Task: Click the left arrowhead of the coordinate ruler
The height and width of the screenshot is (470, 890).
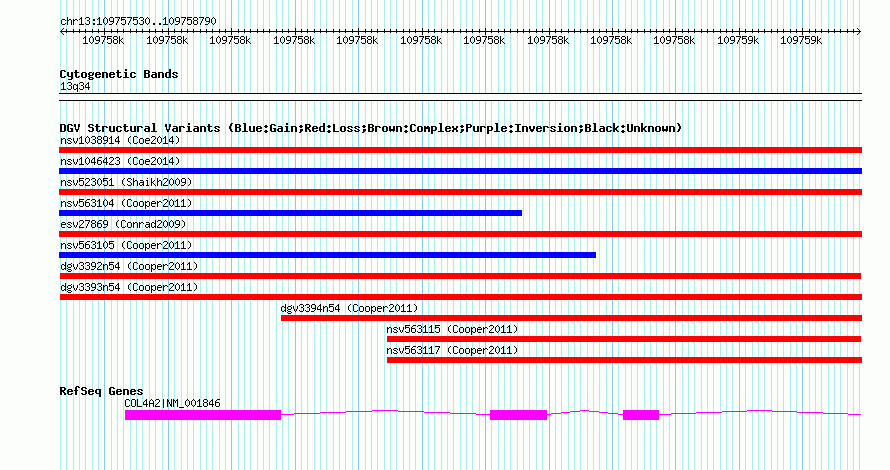Action: pos(62,32)
